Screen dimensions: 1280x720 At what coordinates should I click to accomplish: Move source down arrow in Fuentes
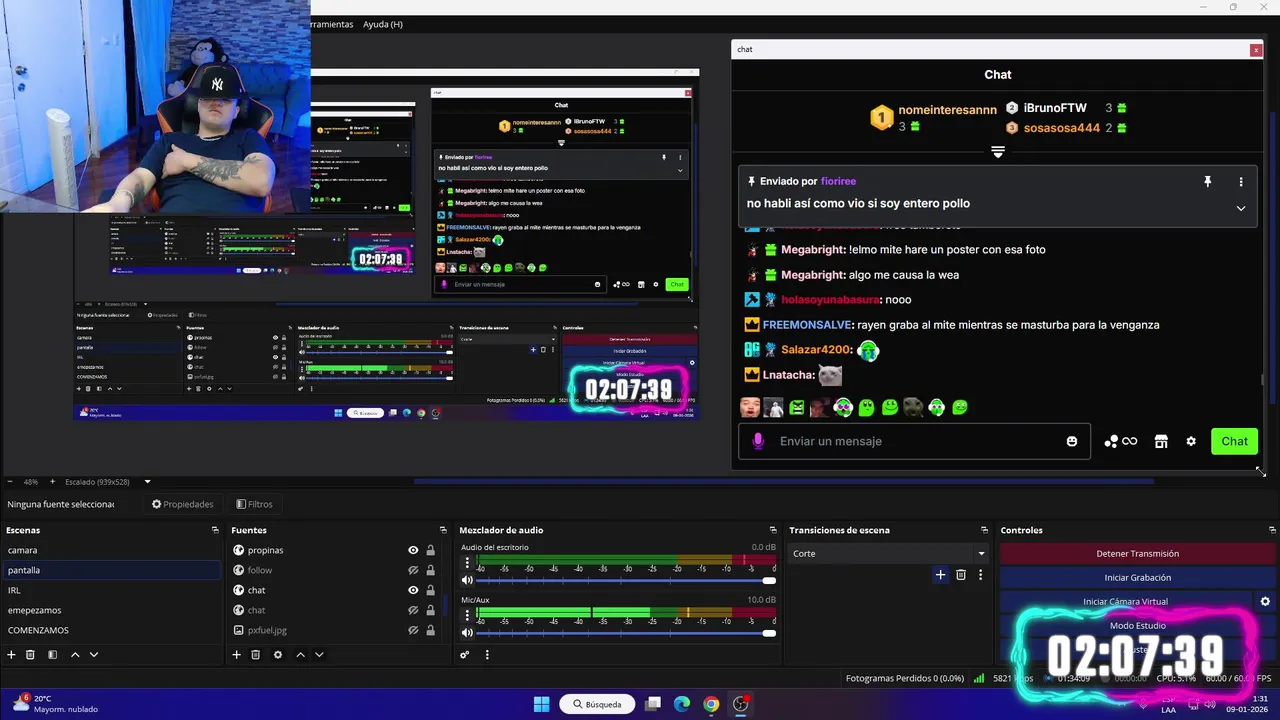click(x=319, y=655)
